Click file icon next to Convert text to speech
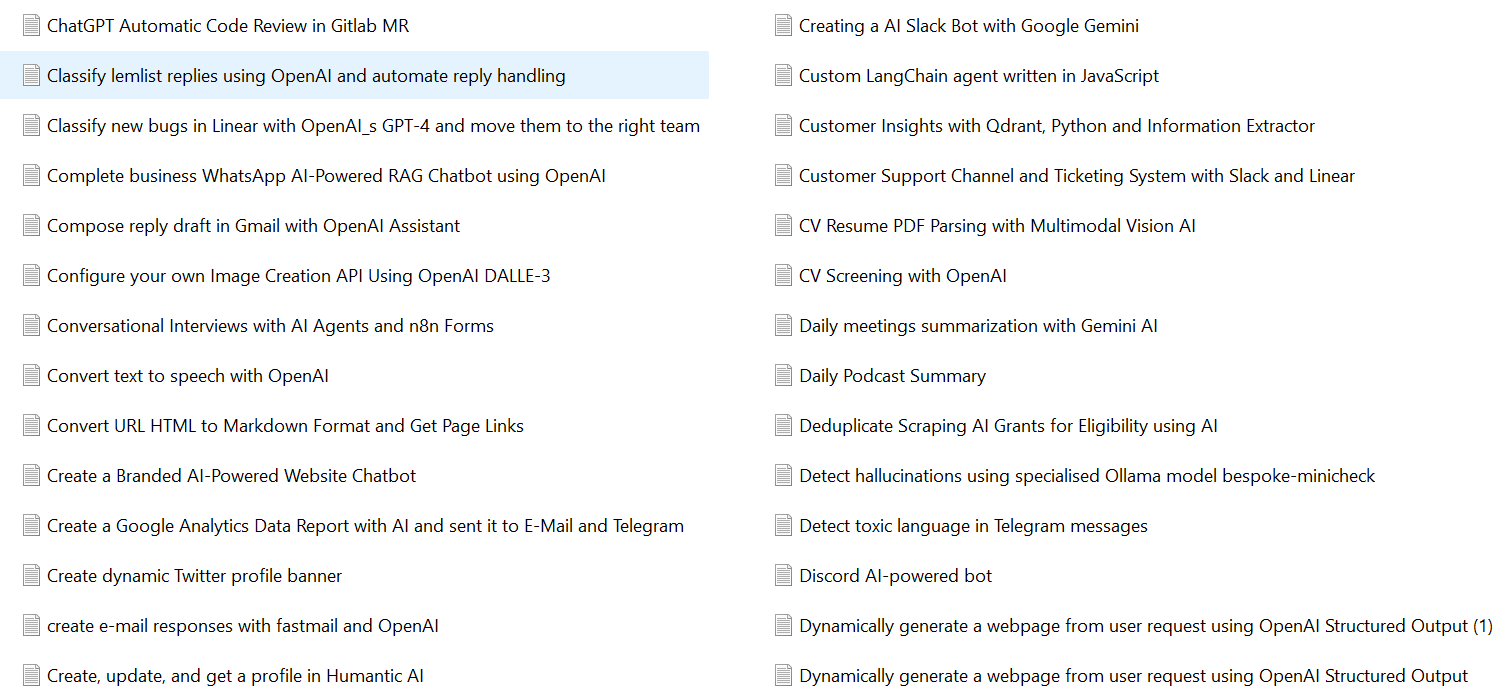 click(x=31, y=376)
